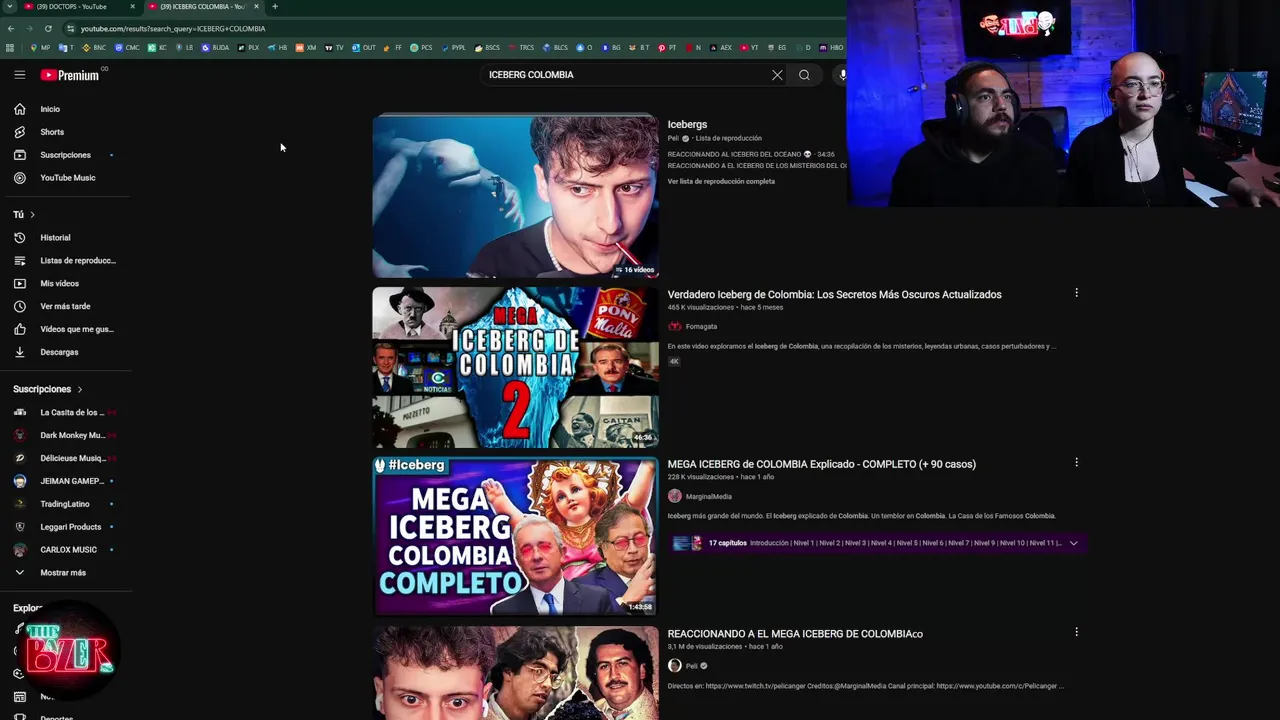Open options menu for MEGA ICEBERG de COLOMBIA Explicado
The height and width of the screenshot is (720, 1280).
click(1076, 462)
